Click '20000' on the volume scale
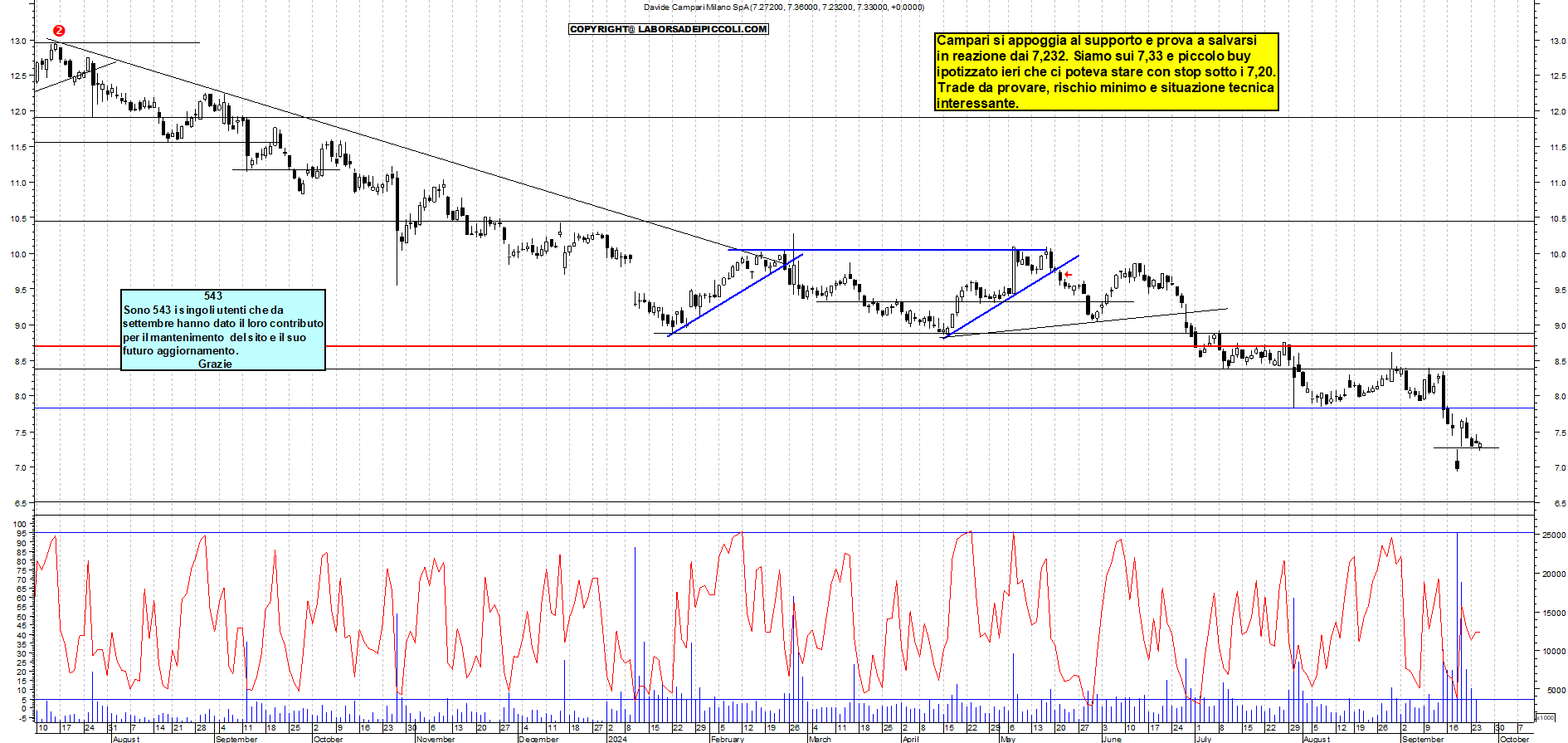The image size is (1568, 743). [x=1554, y=574]
